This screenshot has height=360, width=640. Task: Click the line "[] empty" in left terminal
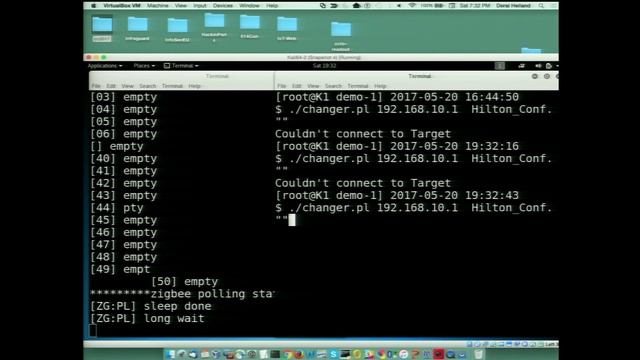[117, 146]
